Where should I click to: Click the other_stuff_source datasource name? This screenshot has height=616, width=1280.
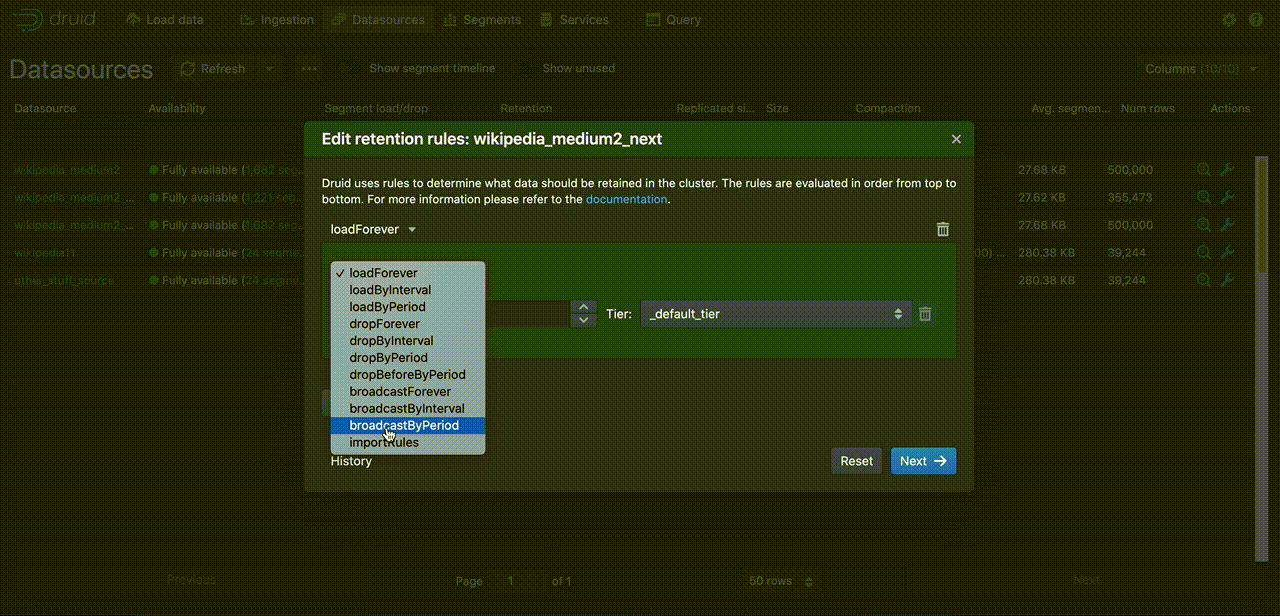pos(64,281)
